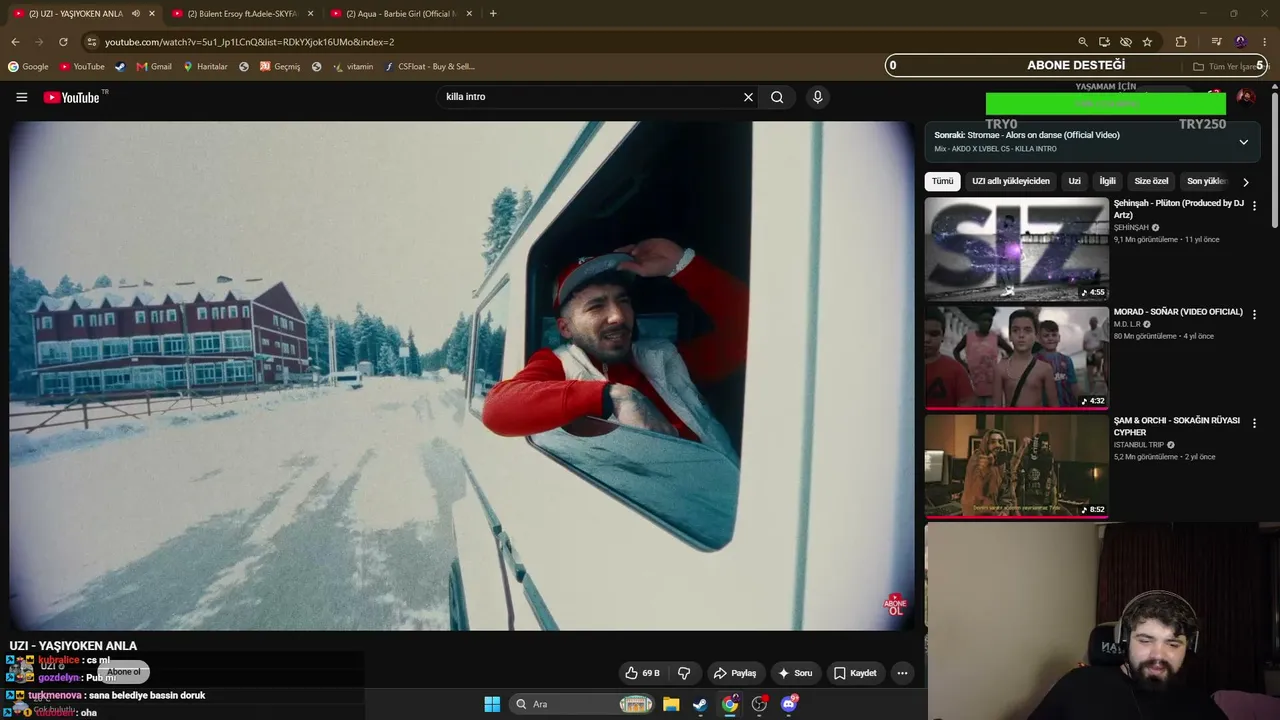
Task: Dislike the UZI video
Action: pyautogui.click(x=684, y=673)
